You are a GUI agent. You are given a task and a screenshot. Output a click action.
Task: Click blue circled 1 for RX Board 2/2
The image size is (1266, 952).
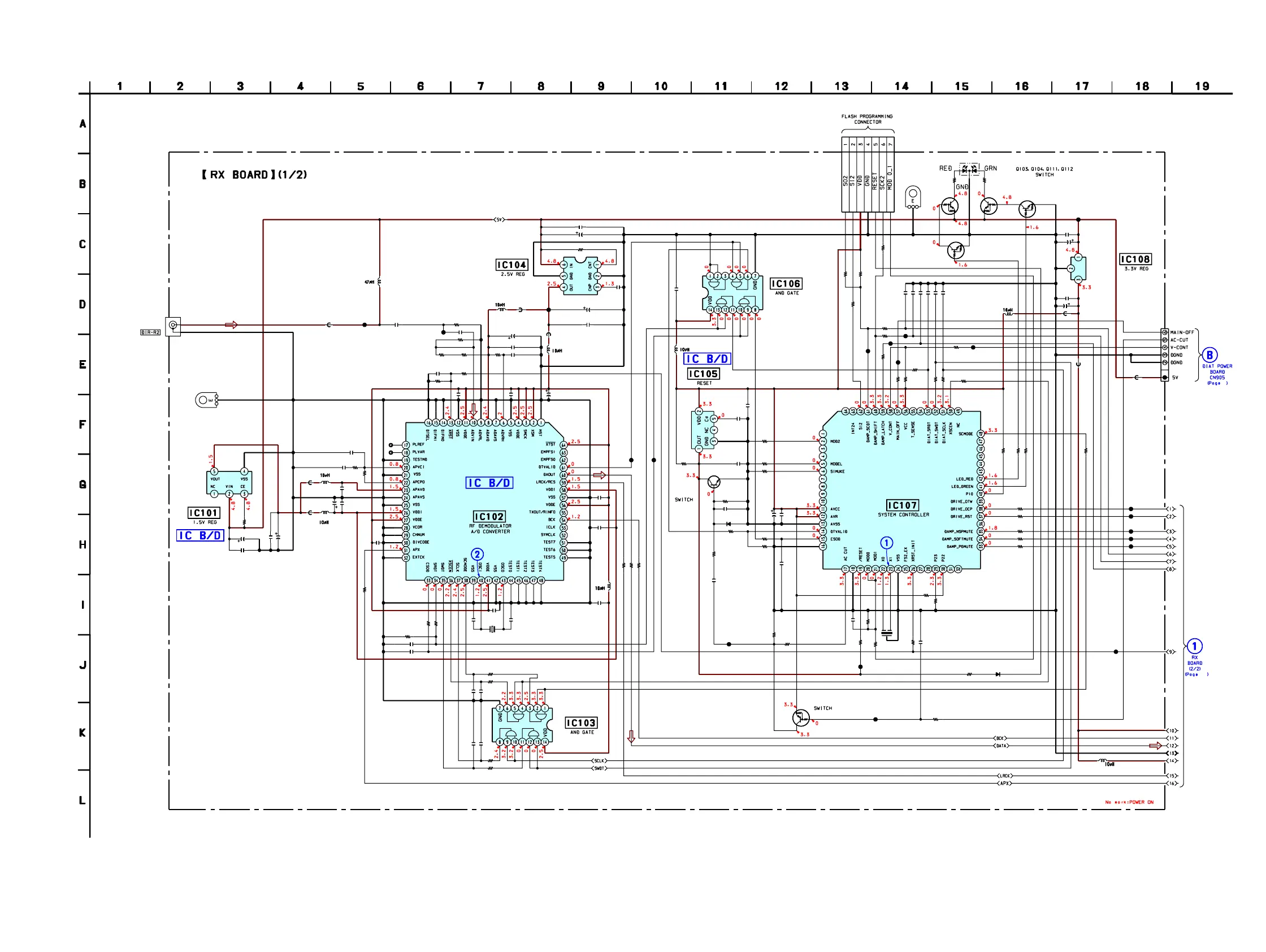click(1194, 646)
